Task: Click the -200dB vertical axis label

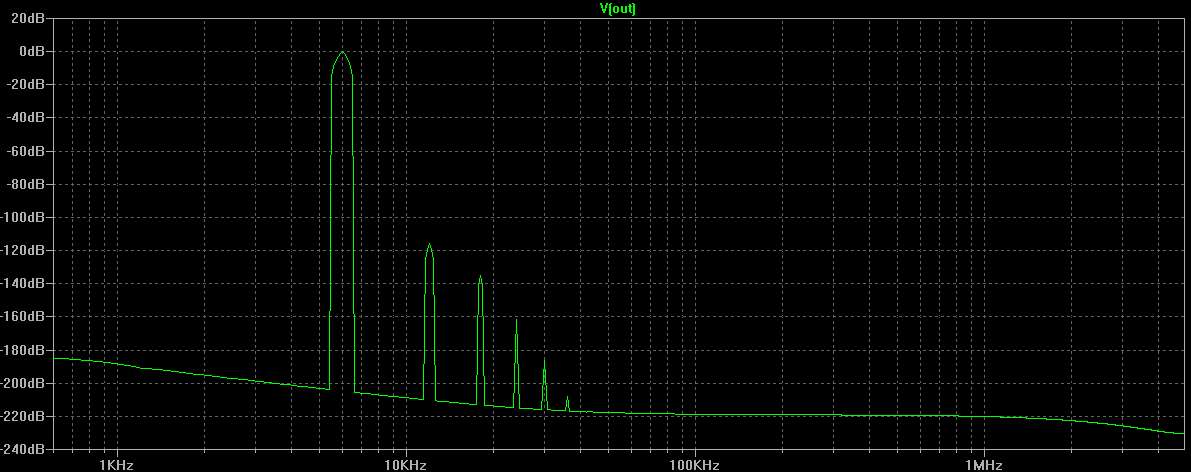Action: [24, 383]
